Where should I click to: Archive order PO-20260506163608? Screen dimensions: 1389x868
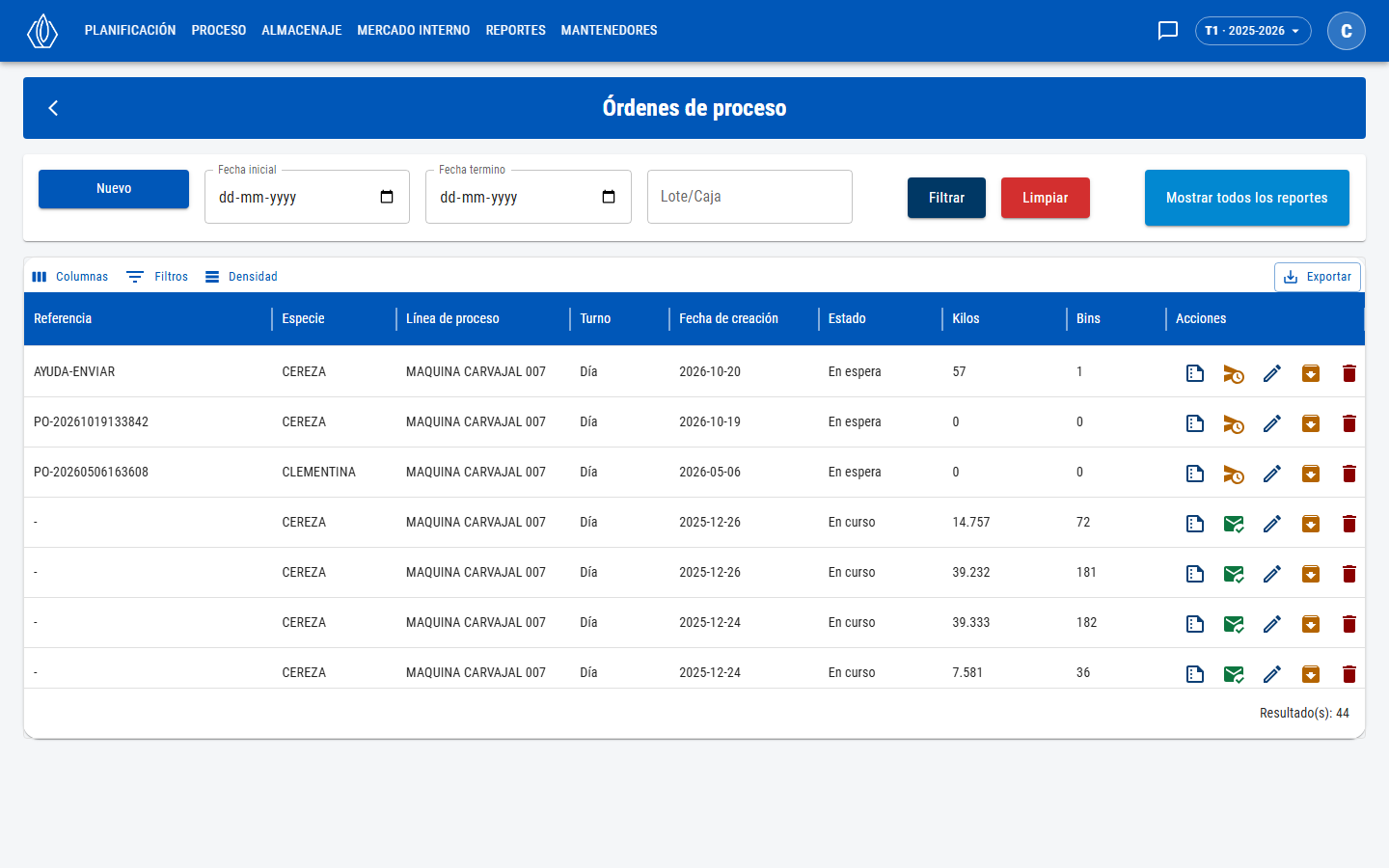tap(1311, 474)
